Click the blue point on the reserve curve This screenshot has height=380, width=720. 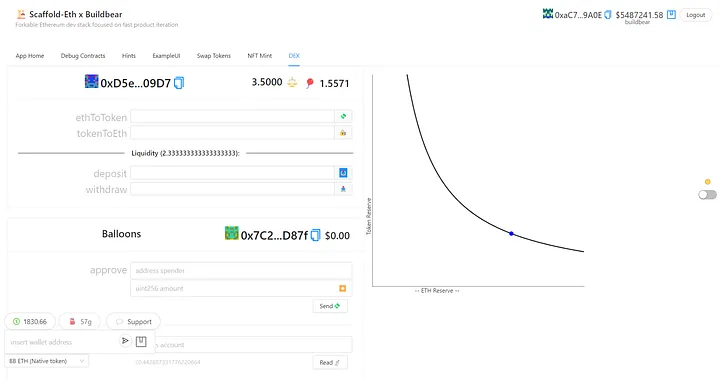pos(511,234)
